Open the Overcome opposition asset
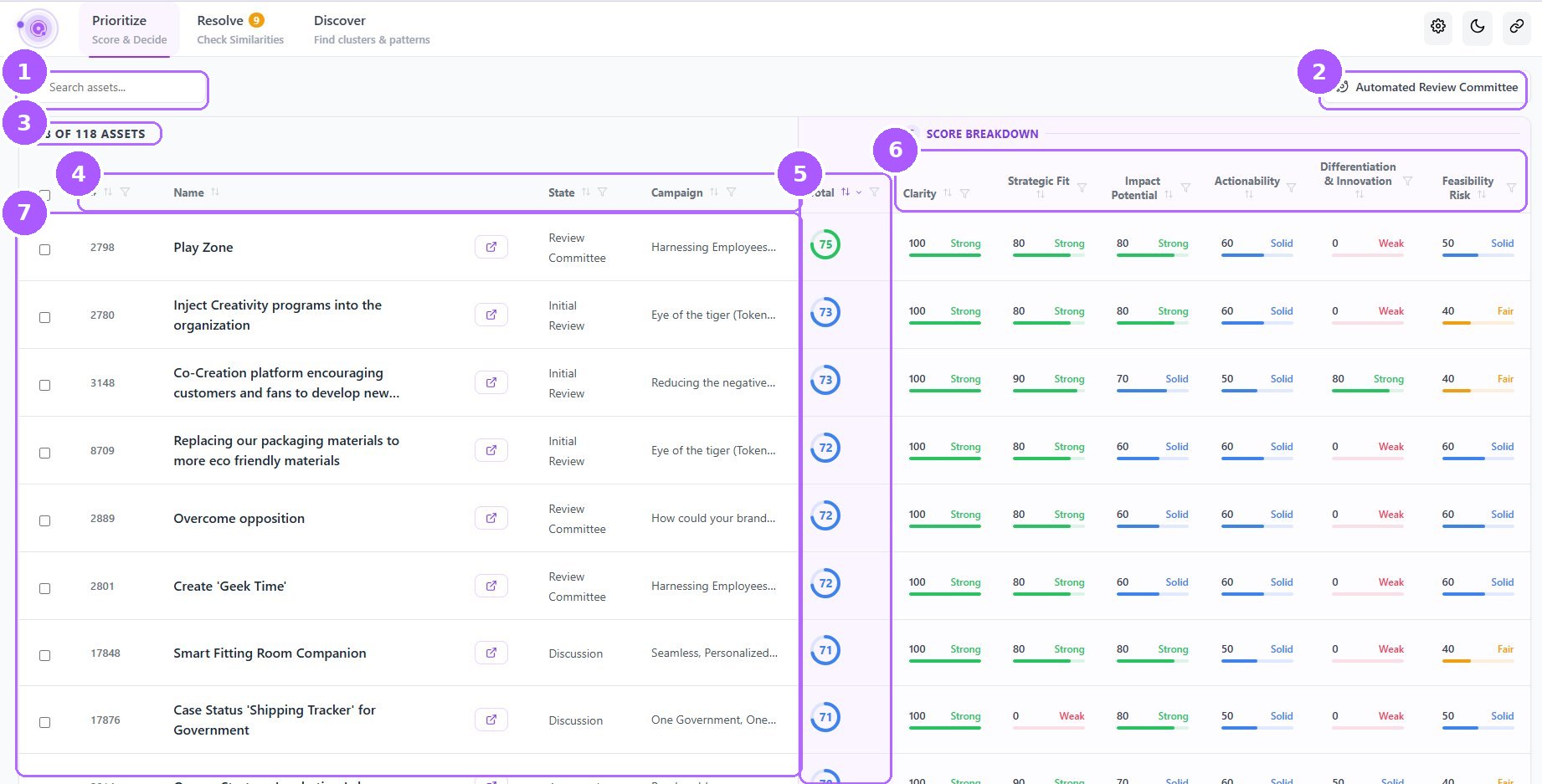 point(239,518)
